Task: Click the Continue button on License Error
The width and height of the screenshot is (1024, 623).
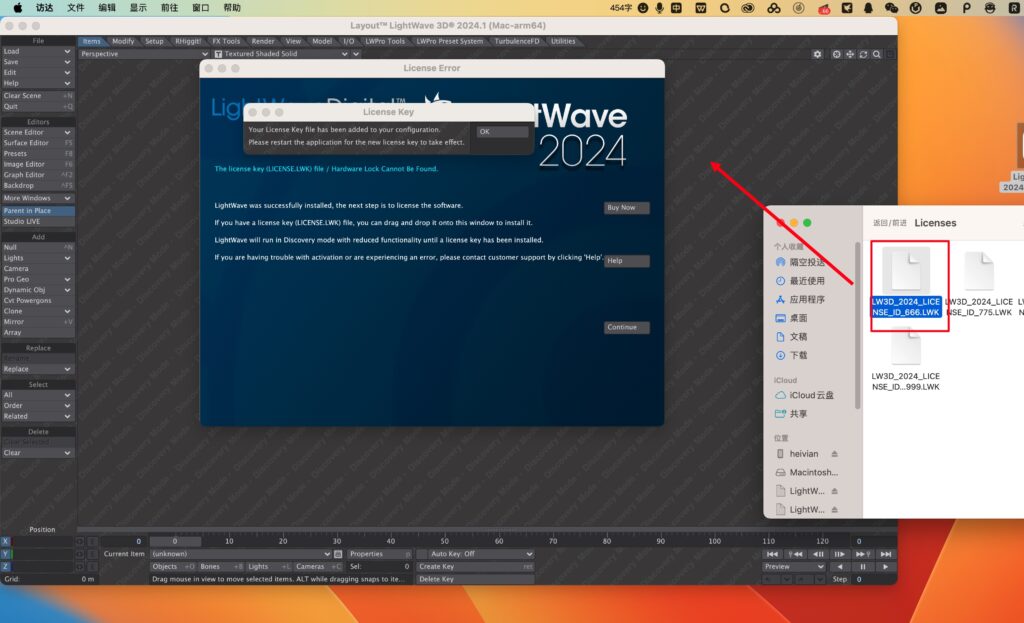Action: pyautogui.click(x=628, y=327)
